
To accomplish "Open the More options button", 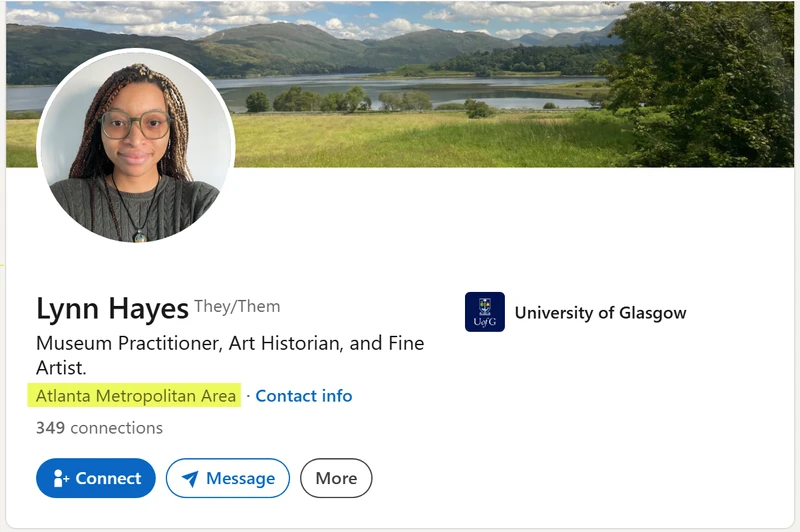I will pyautogui.click(x=336, y=478).
